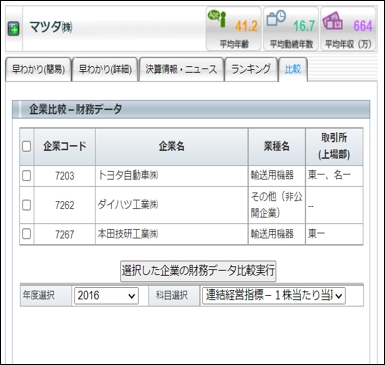Click the green plus icon beside マツダ
The width and height of the screenshot is (385, 365).
point(13,29)
